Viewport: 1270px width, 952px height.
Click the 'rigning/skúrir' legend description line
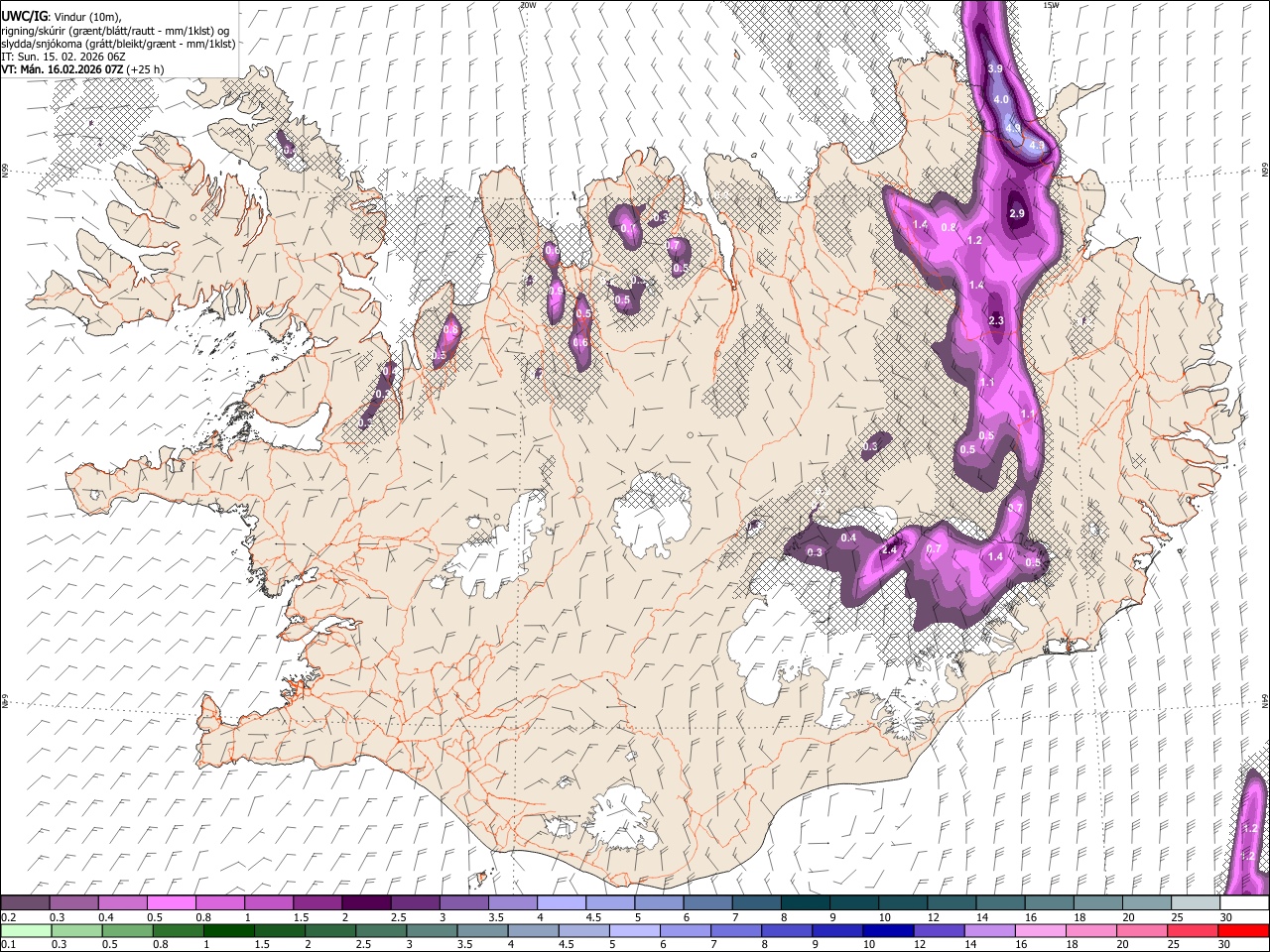115,31
